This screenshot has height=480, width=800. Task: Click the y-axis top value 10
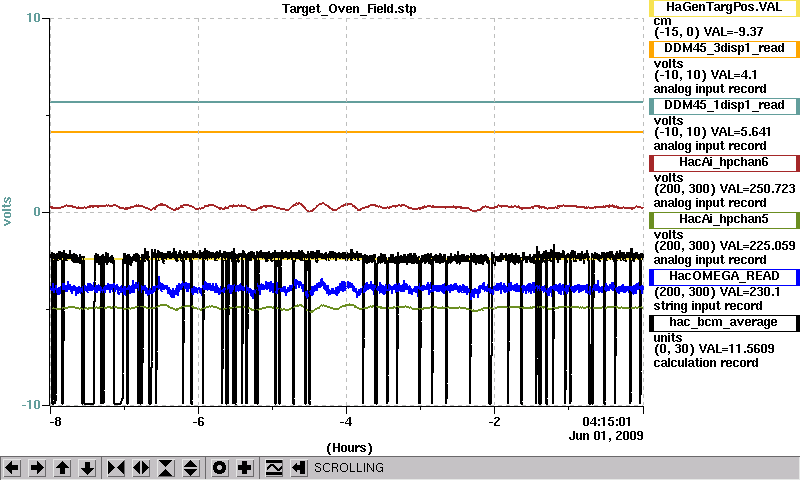point(33,18)
